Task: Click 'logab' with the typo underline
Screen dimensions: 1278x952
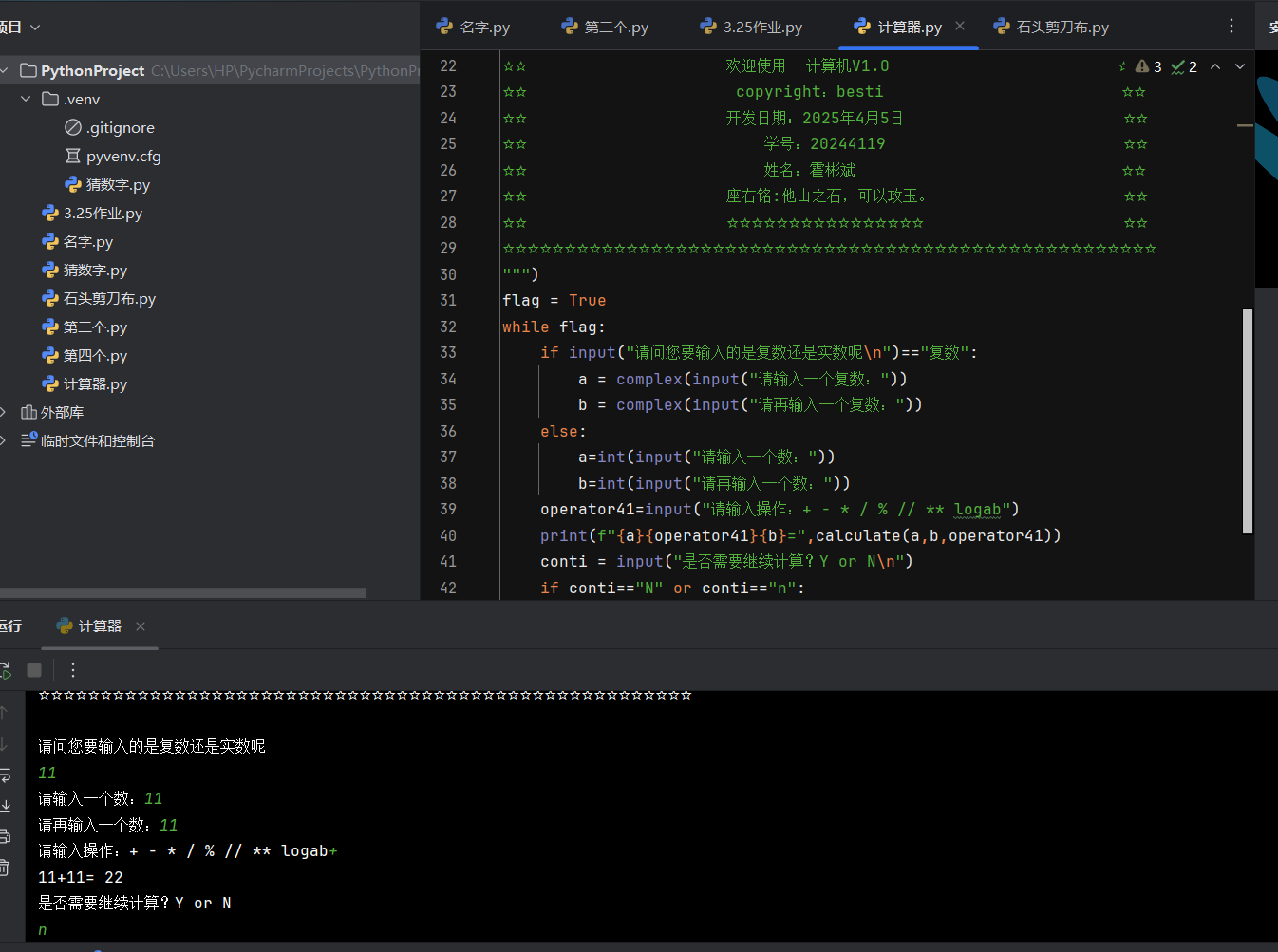Action: pyautogui.click(x=977, y=510)
